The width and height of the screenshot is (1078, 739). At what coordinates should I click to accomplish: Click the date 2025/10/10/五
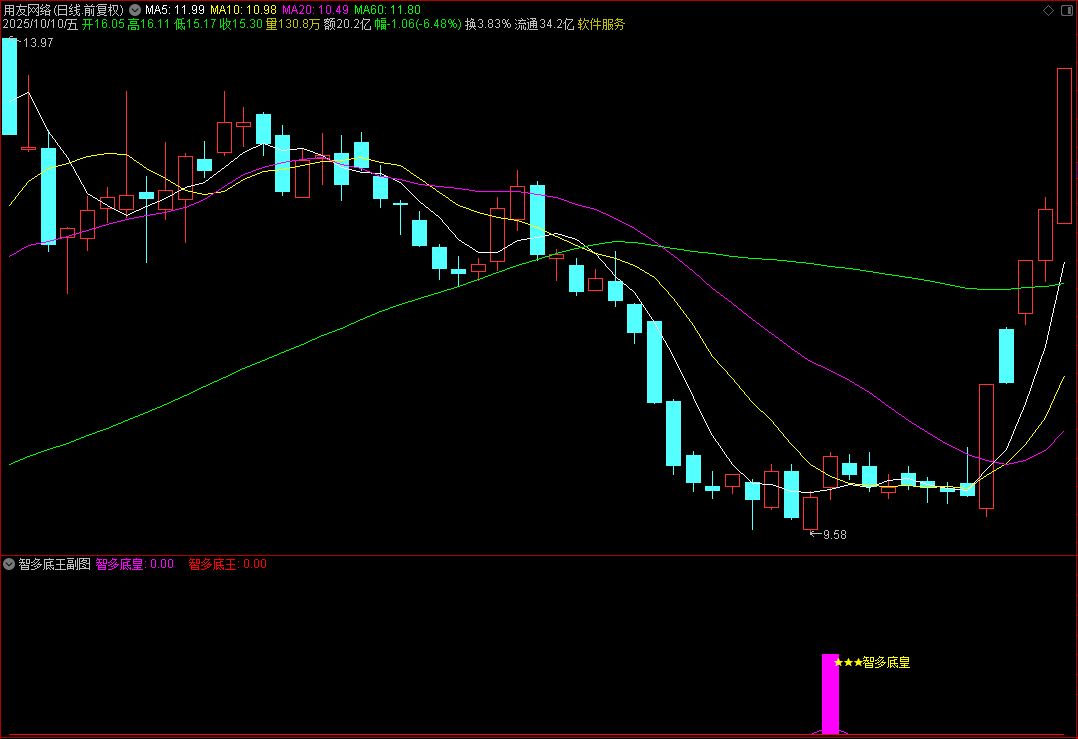point(41,25)
